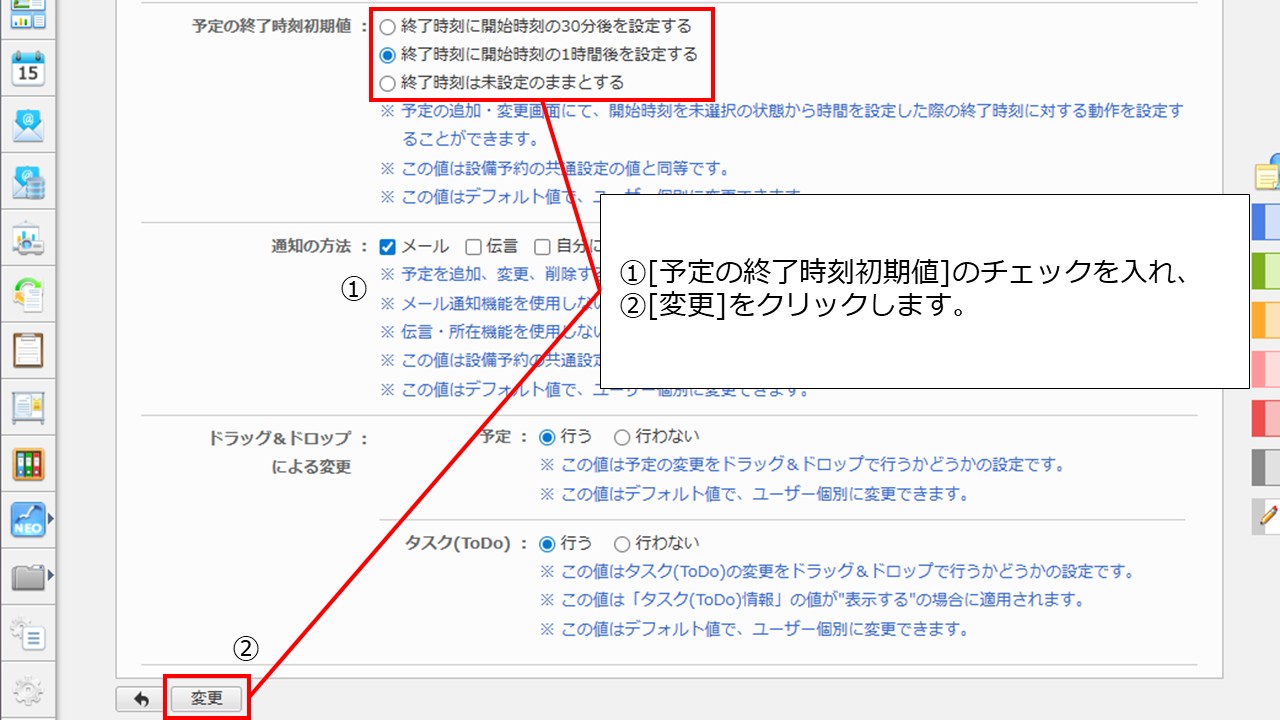
Task: Select 終了時刻は未設定のままとする radio option
Action: 388,83
